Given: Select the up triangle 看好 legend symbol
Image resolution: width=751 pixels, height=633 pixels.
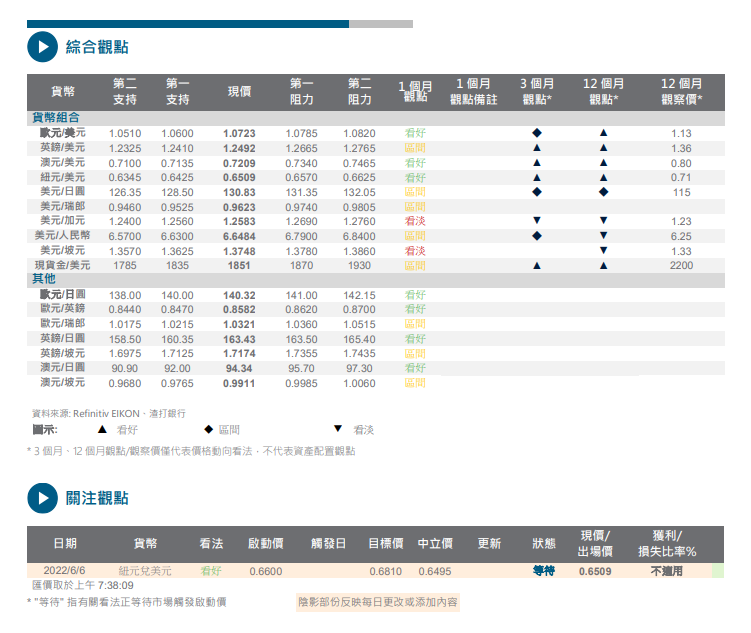Looking at the screenshot, I should 101,429.
